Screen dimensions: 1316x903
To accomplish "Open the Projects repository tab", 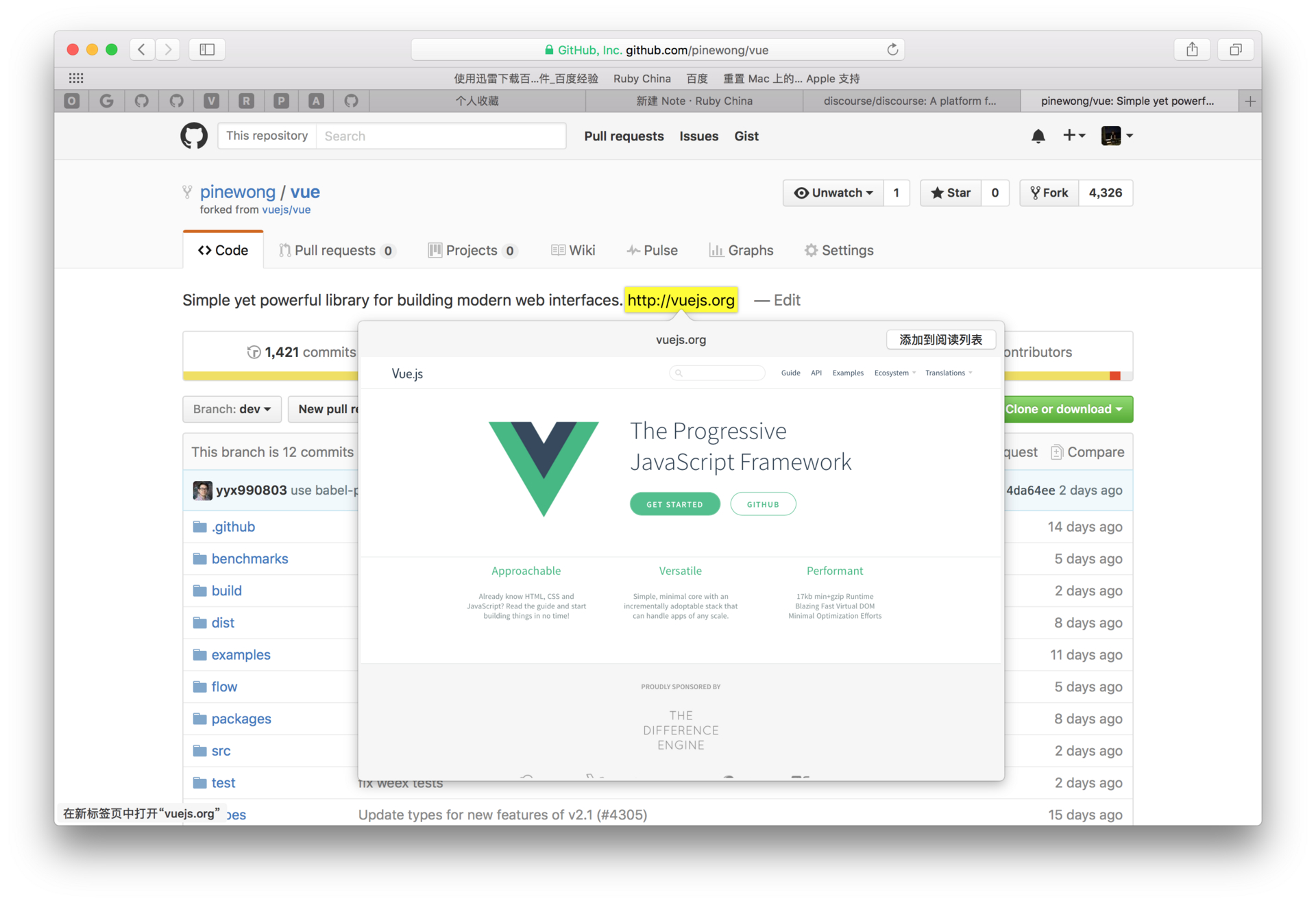I will click(x=472, y=250).
